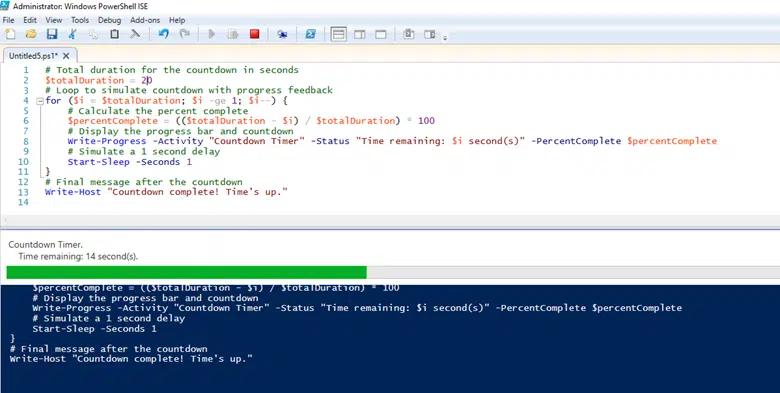
Task: Click the PowerShell ISE title bar icon
Action: (5, 6)
